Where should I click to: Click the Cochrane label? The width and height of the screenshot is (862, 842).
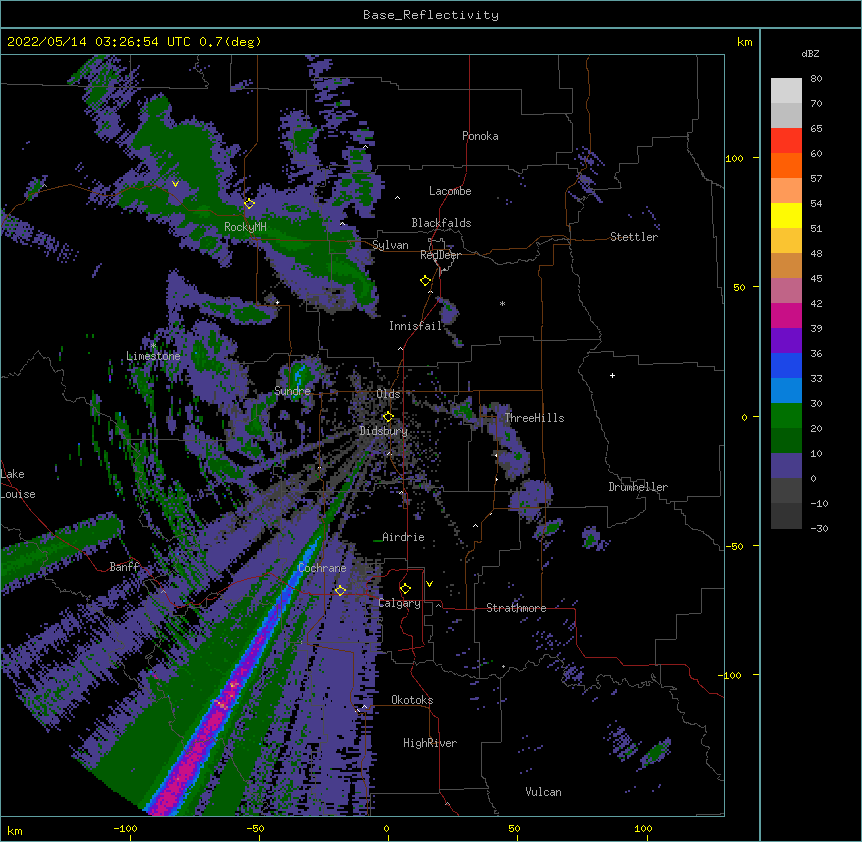(x=322, y=568)
